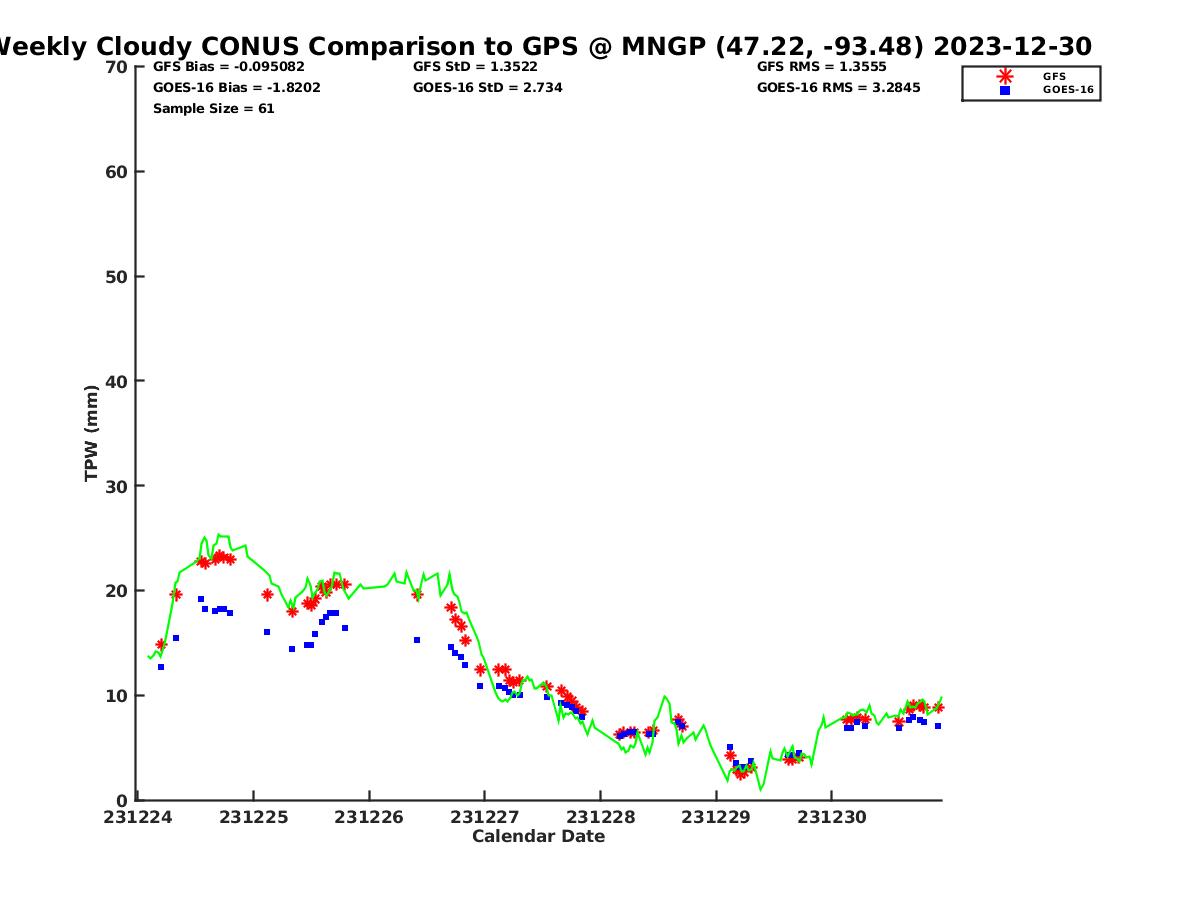This screenshot has width=1200, height=900.
Task: Select the GFS legend text label
Action: pyautogui.click(x=1054, y=76)
